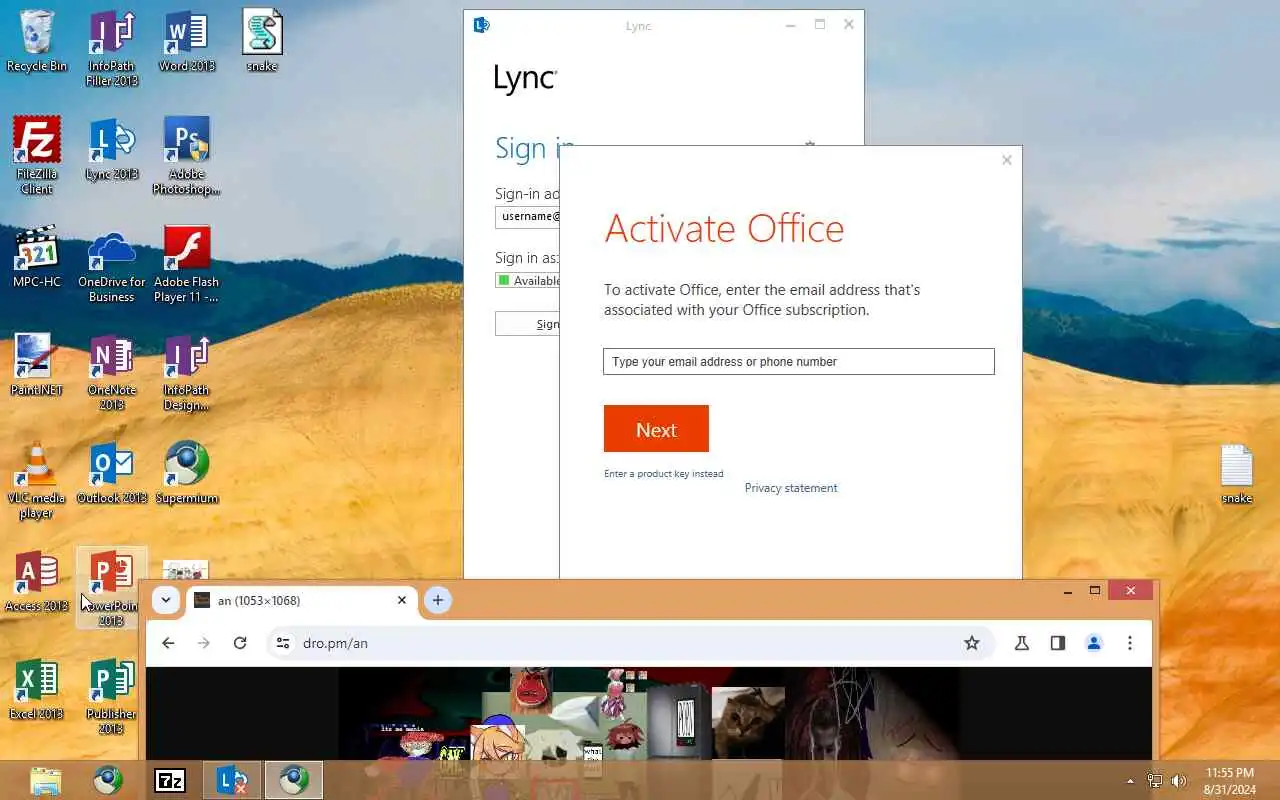The height and width of the screenshot is (800, 1280).
Task: Expand browser tab search dropdown
Action: (166, 600)
